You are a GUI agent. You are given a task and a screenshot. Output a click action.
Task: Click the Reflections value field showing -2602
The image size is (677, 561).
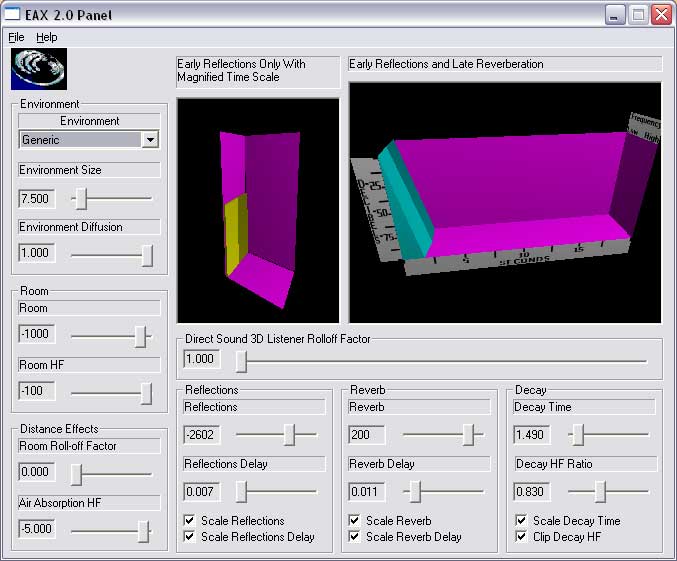click(202, 434)
